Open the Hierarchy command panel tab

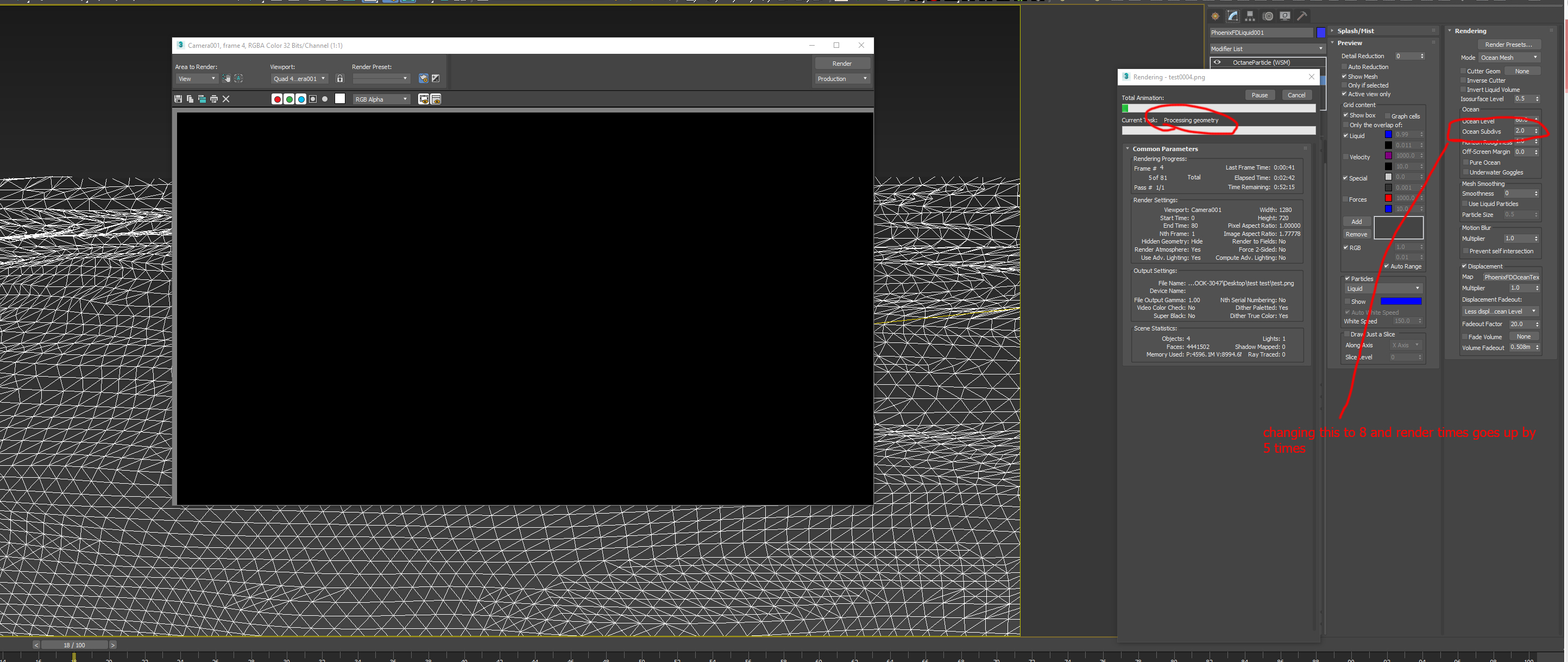point(1250,16)
